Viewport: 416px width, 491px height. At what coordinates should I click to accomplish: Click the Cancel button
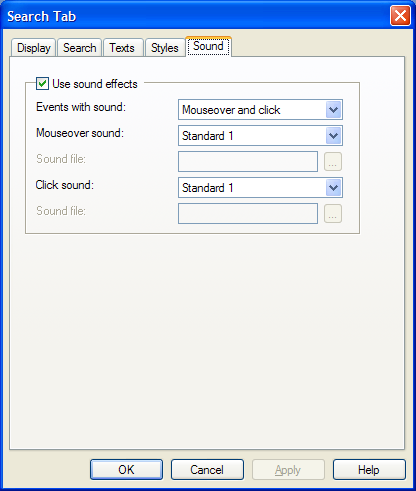(x=207, y=470)
